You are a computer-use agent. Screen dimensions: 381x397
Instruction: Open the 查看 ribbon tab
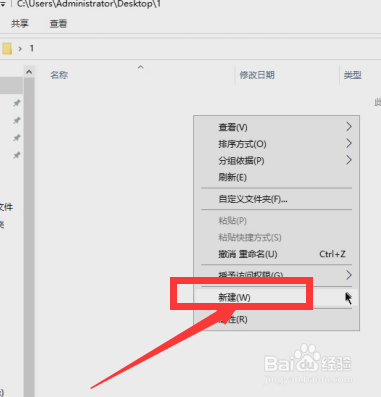(x=58, y=24)
